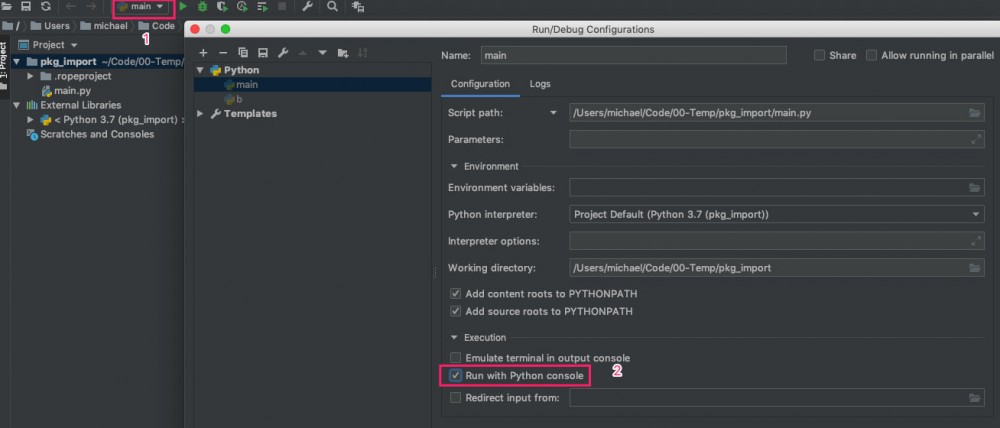The height and width of the screenshot is (428, 1000).
Task: Expand the .ropeproject folder
Action: tap(30, 76)
